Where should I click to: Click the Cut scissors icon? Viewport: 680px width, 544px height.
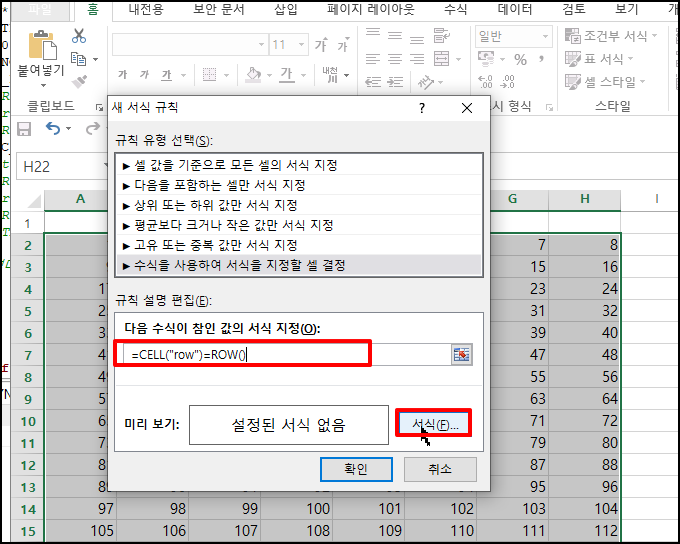[79, 36]
